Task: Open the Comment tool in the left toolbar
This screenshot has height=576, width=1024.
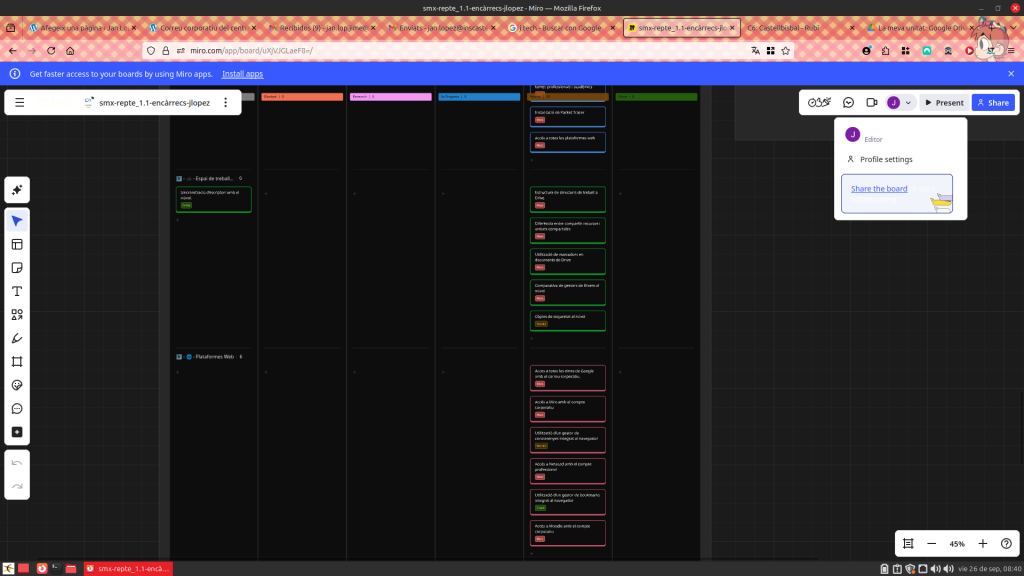Action: click(17, 409)
